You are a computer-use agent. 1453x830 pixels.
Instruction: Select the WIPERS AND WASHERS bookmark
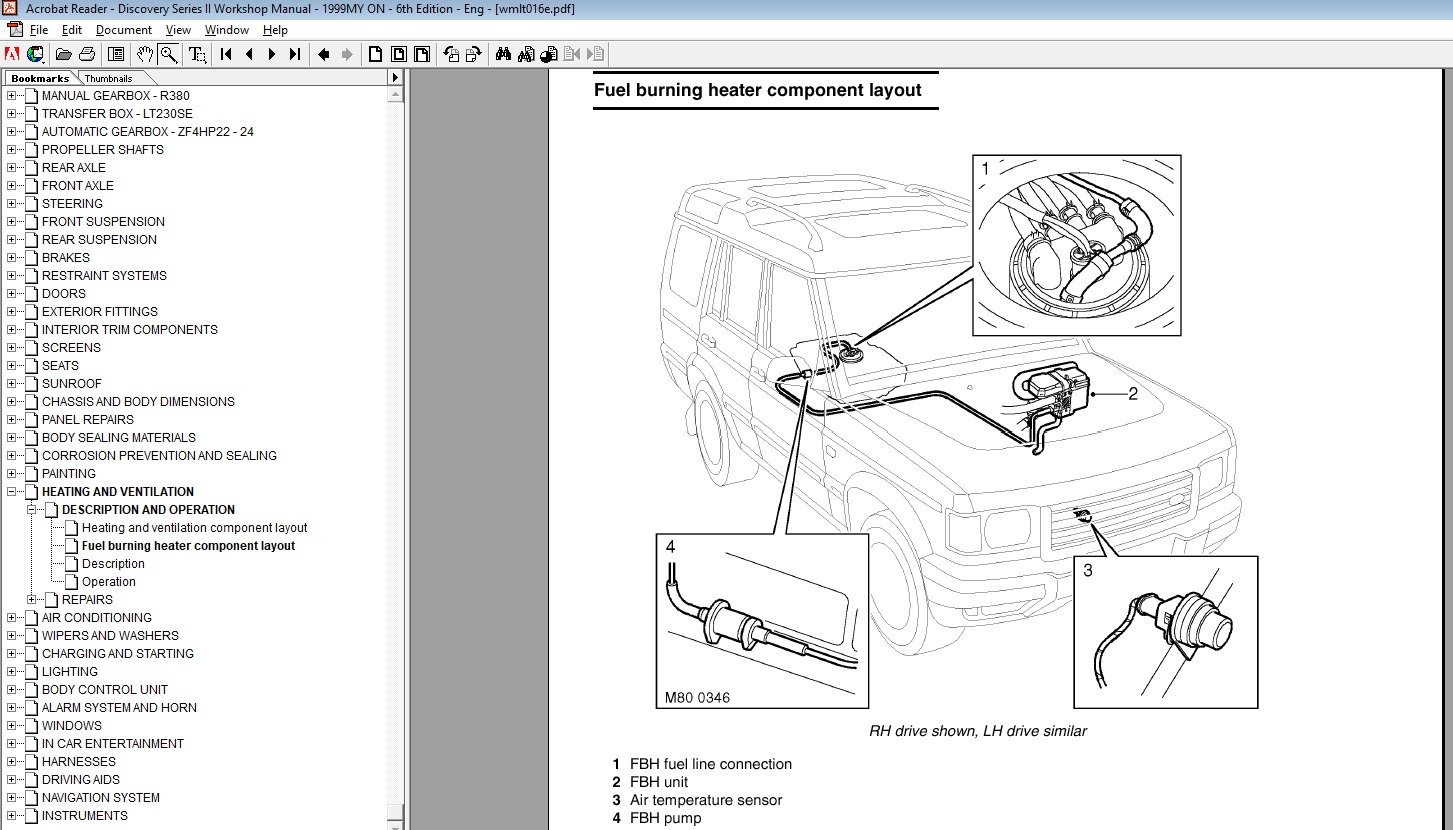(110, 636)
